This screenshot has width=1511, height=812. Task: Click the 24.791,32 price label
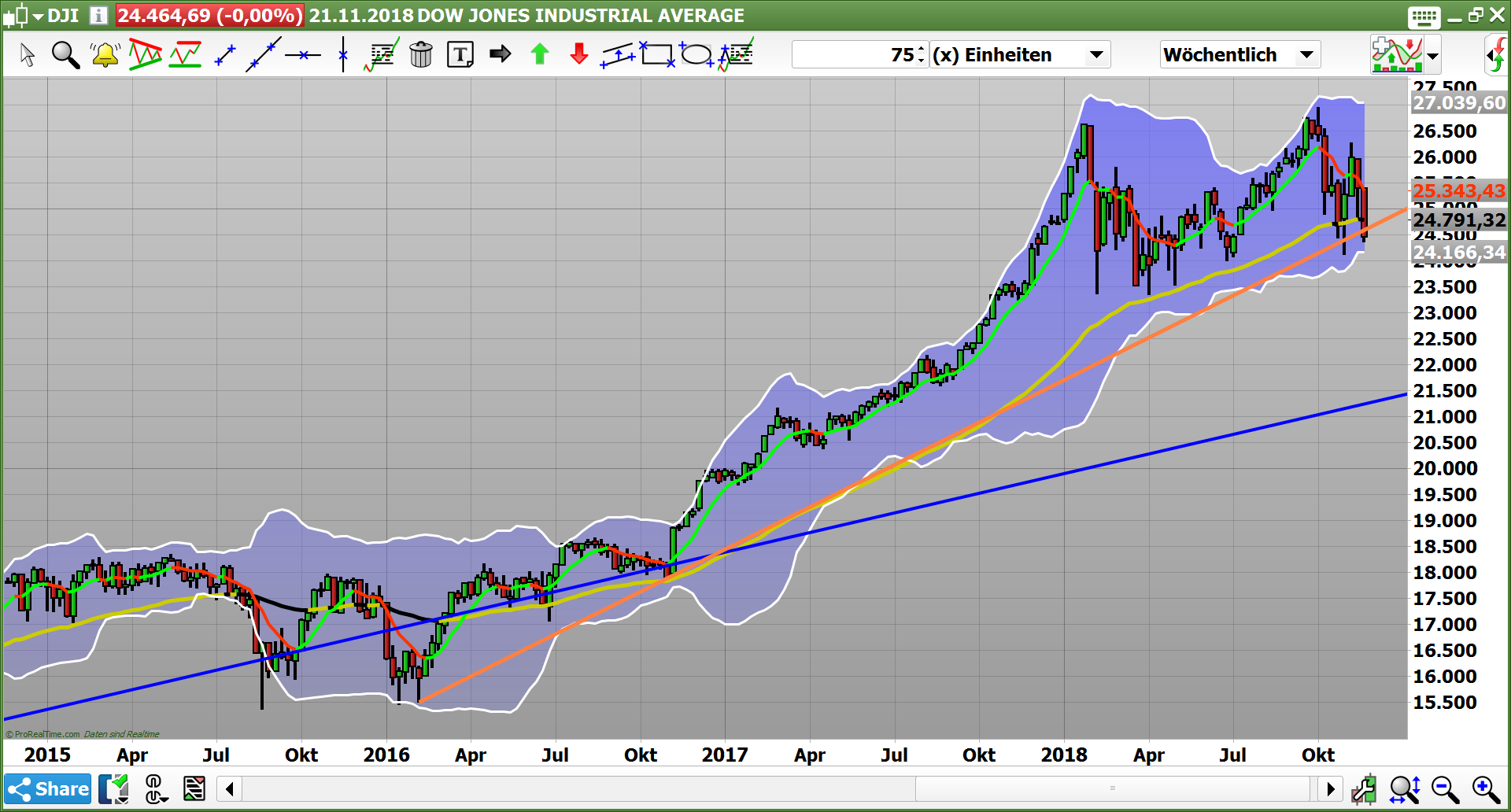coord(1458,220)
